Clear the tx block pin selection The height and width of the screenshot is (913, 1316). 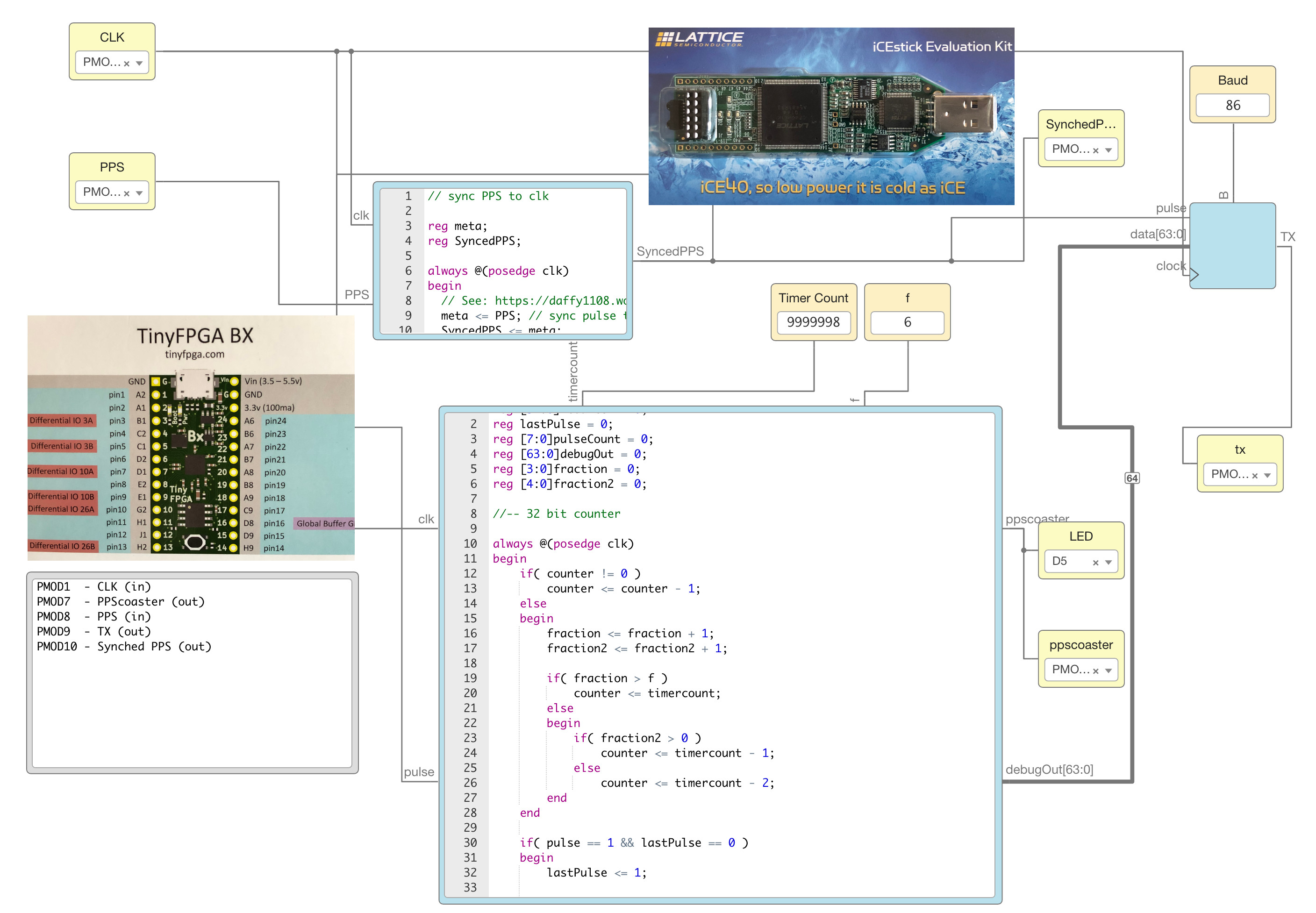point(1255,475)
